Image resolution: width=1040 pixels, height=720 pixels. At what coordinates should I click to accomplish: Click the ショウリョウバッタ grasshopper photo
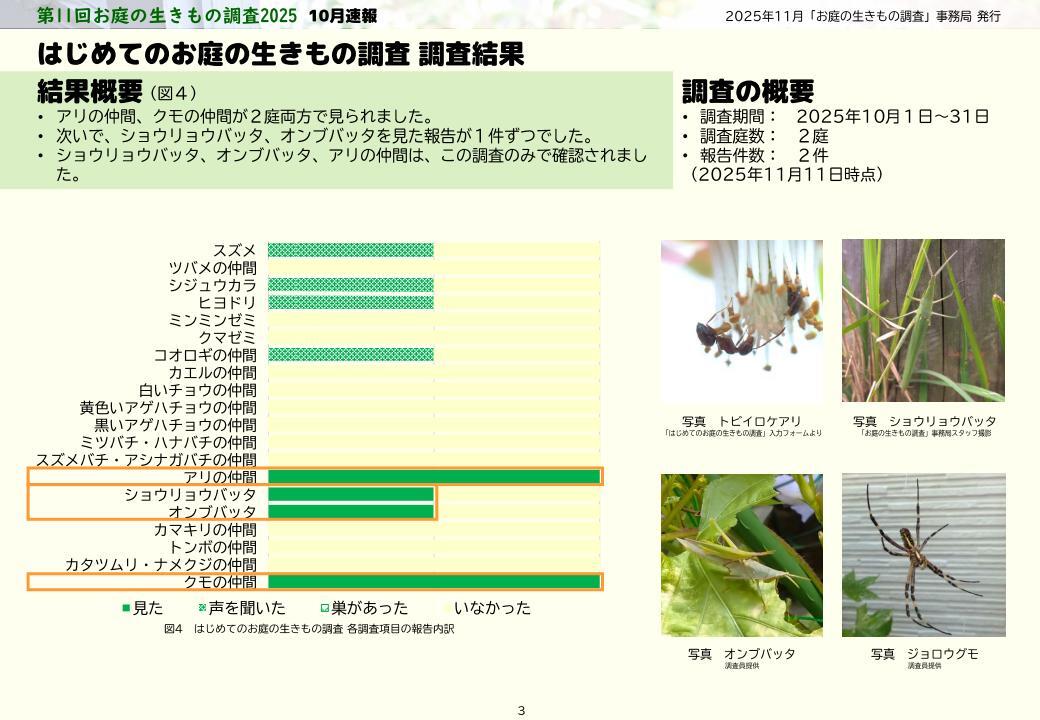923,321
